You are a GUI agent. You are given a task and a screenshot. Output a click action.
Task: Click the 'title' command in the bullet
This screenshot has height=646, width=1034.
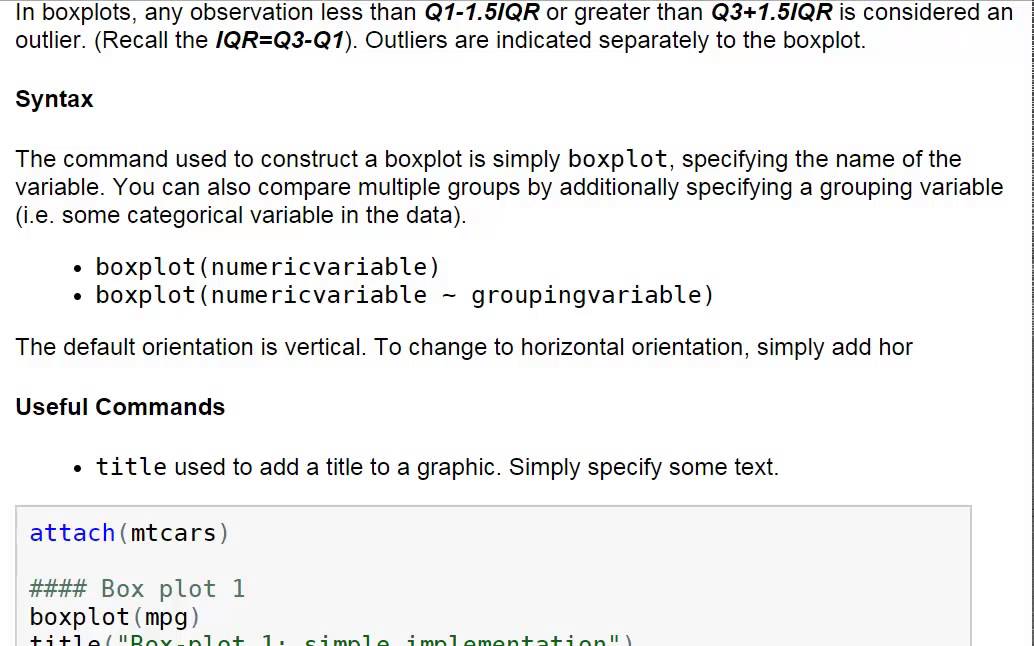[131, 467]
